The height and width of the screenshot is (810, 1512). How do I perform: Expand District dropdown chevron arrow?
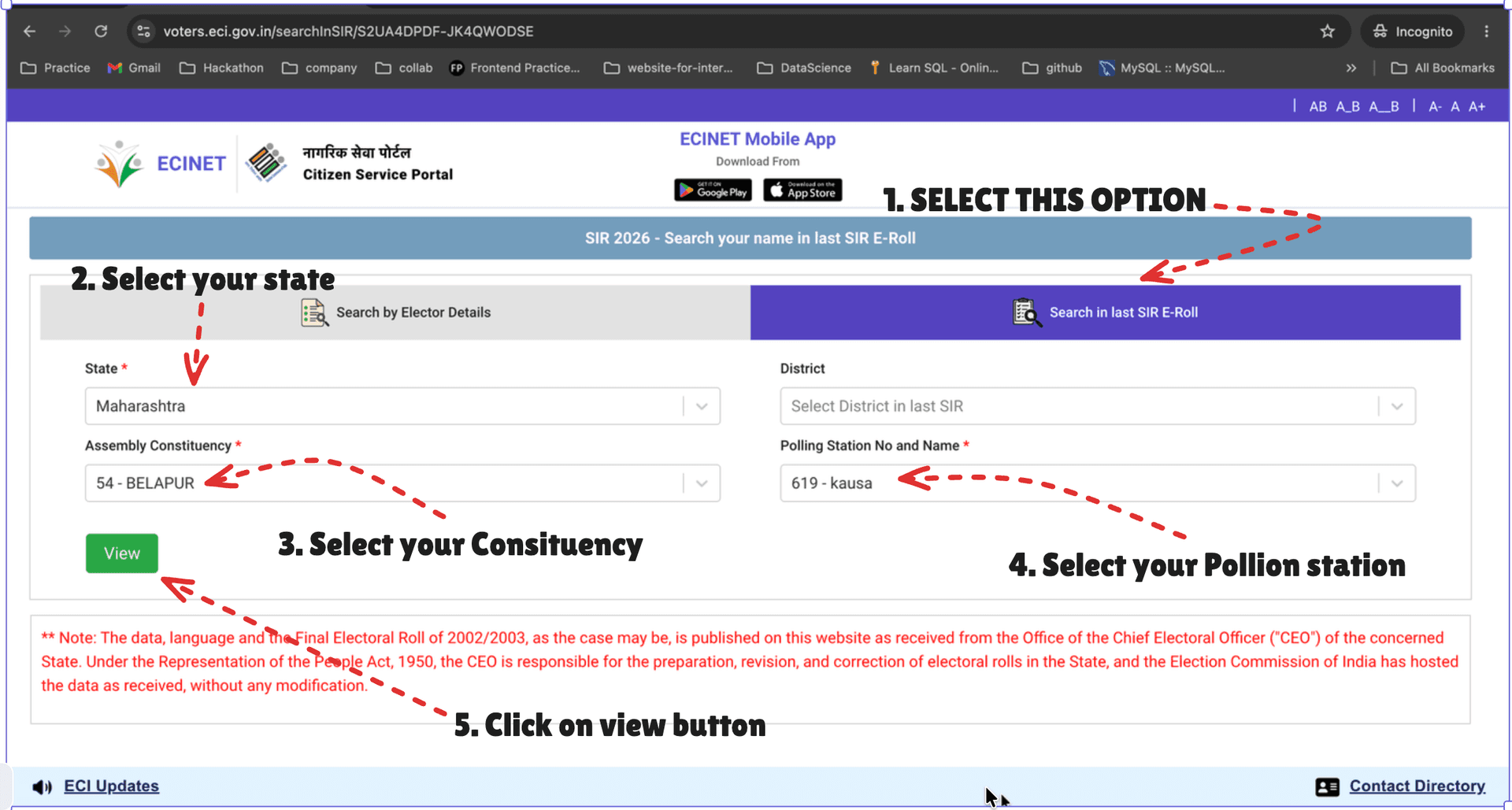[x=1397, y=406]
